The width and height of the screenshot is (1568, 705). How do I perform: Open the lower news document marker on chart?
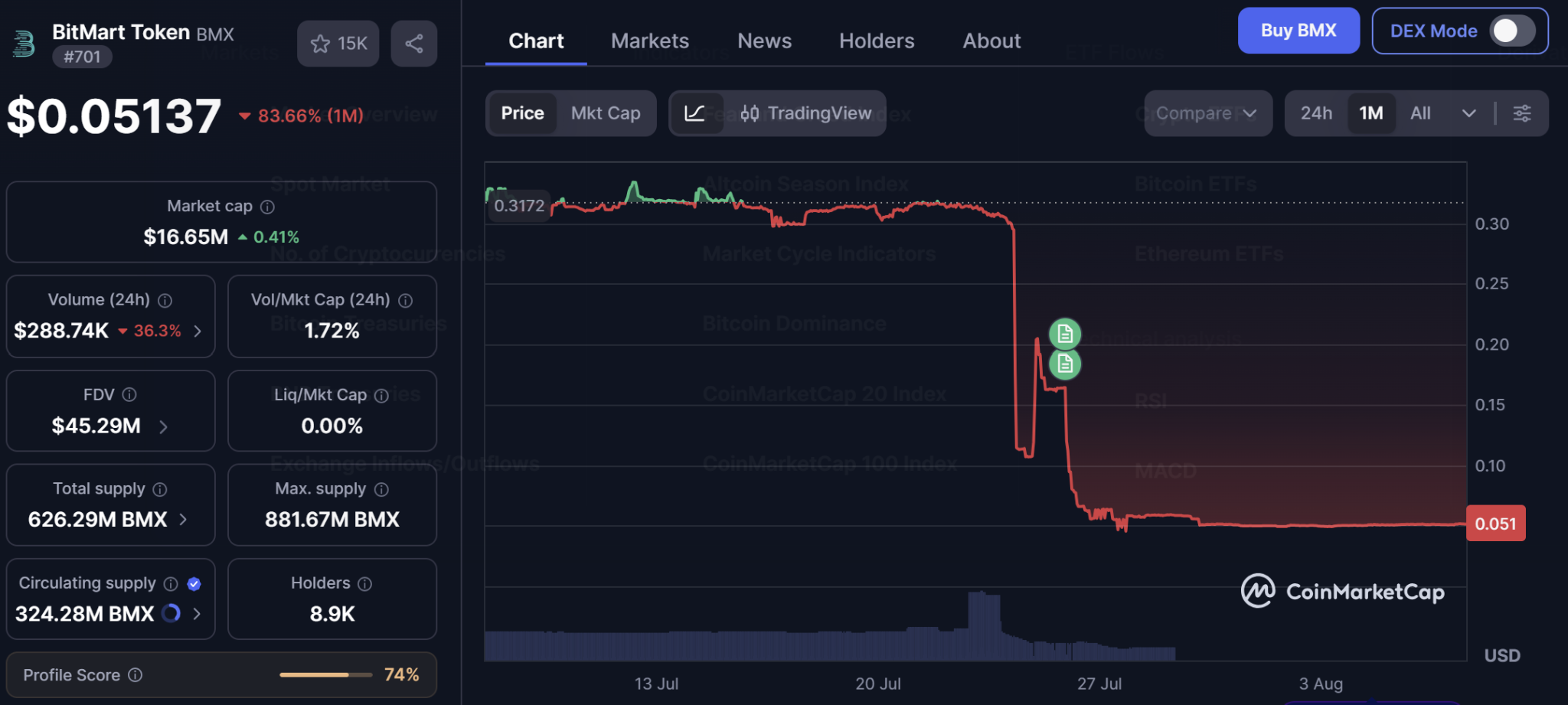(x=1065, y=364)
